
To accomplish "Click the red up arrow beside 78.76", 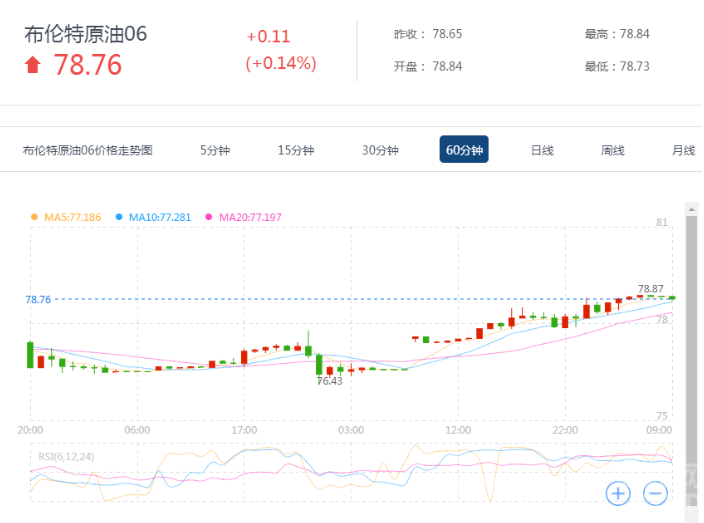I will point(33,65).
